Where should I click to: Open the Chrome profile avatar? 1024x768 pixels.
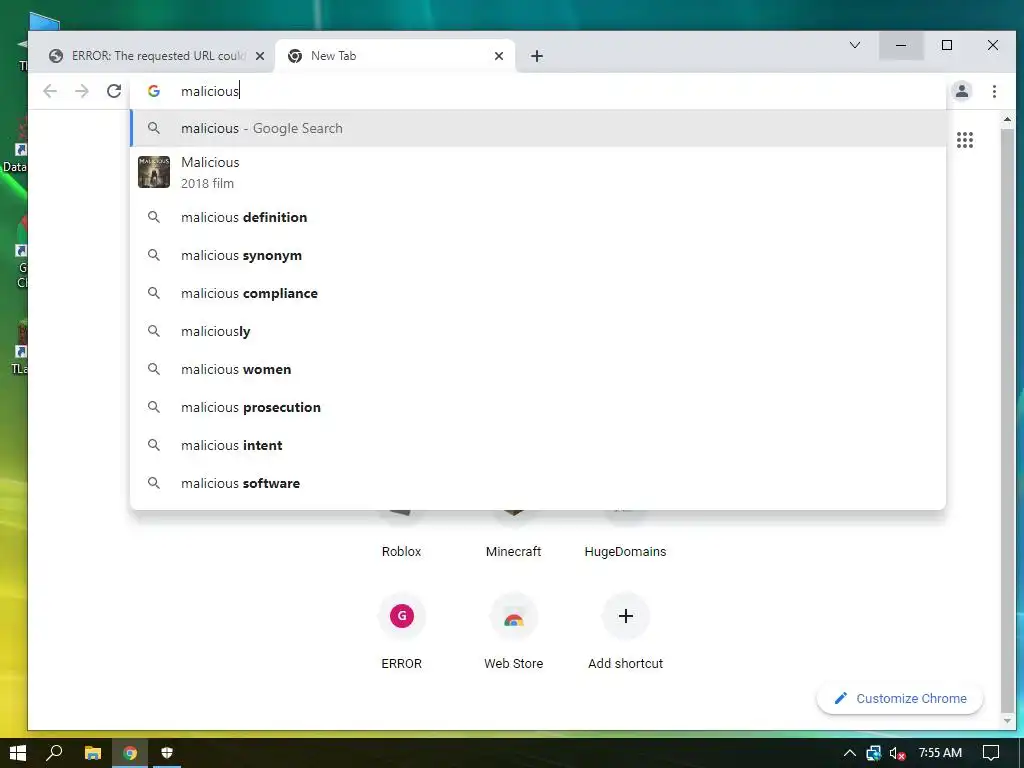(x=961, y=91)
